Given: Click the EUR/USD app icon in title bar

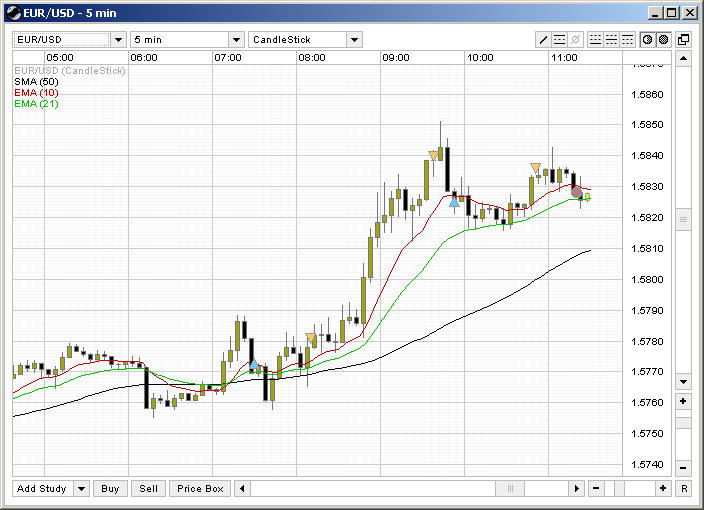Looking at the screenshot, I should 14,13.
